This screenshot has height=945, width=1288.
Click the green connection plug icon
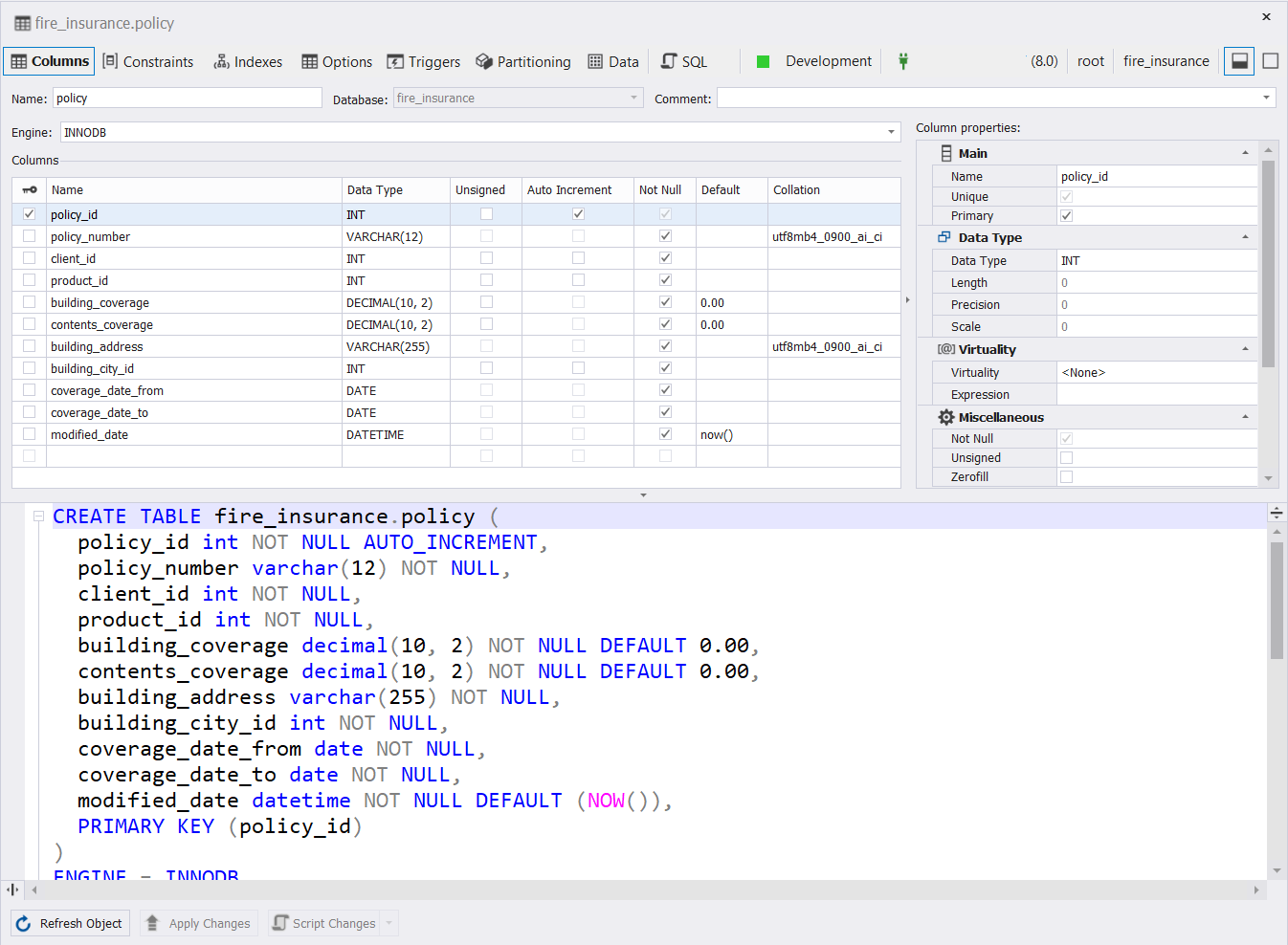[x=903, y=61]
